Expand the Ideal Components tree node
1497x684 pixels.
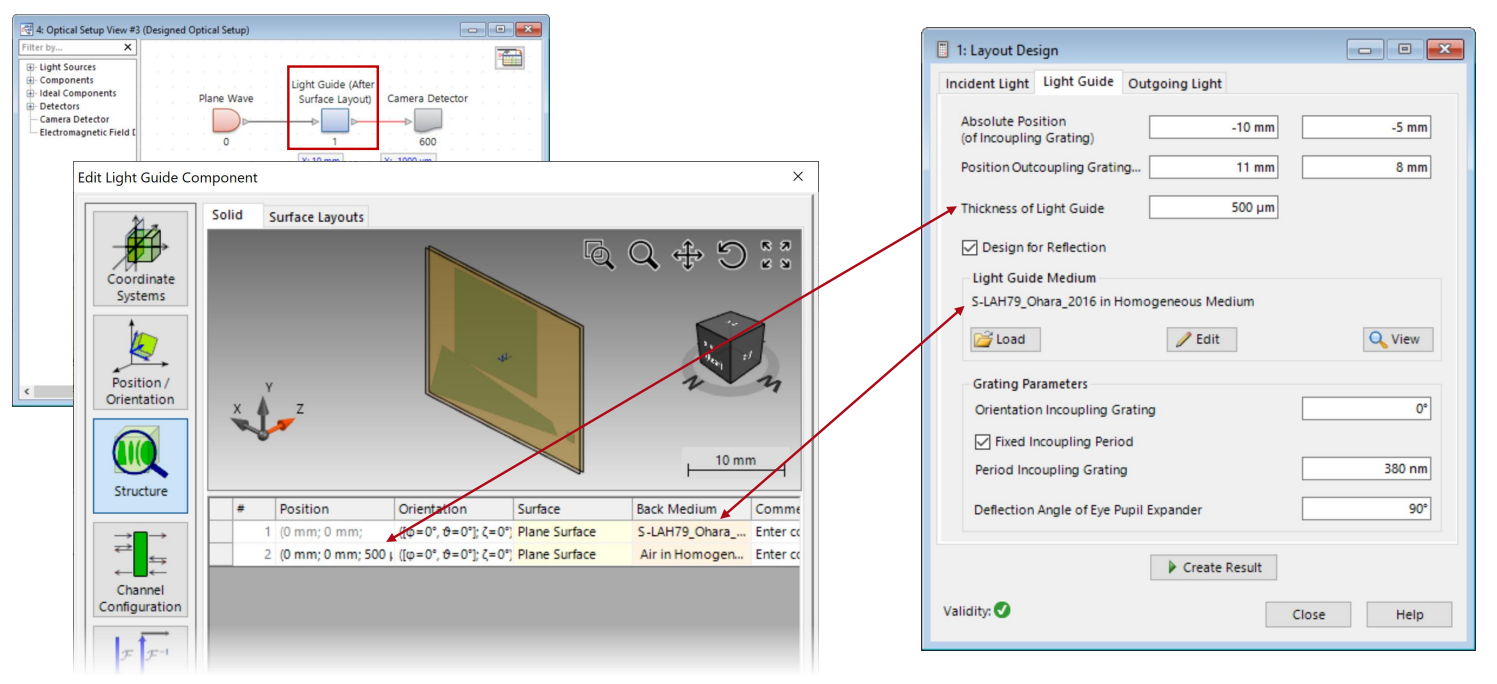point(30,93)
